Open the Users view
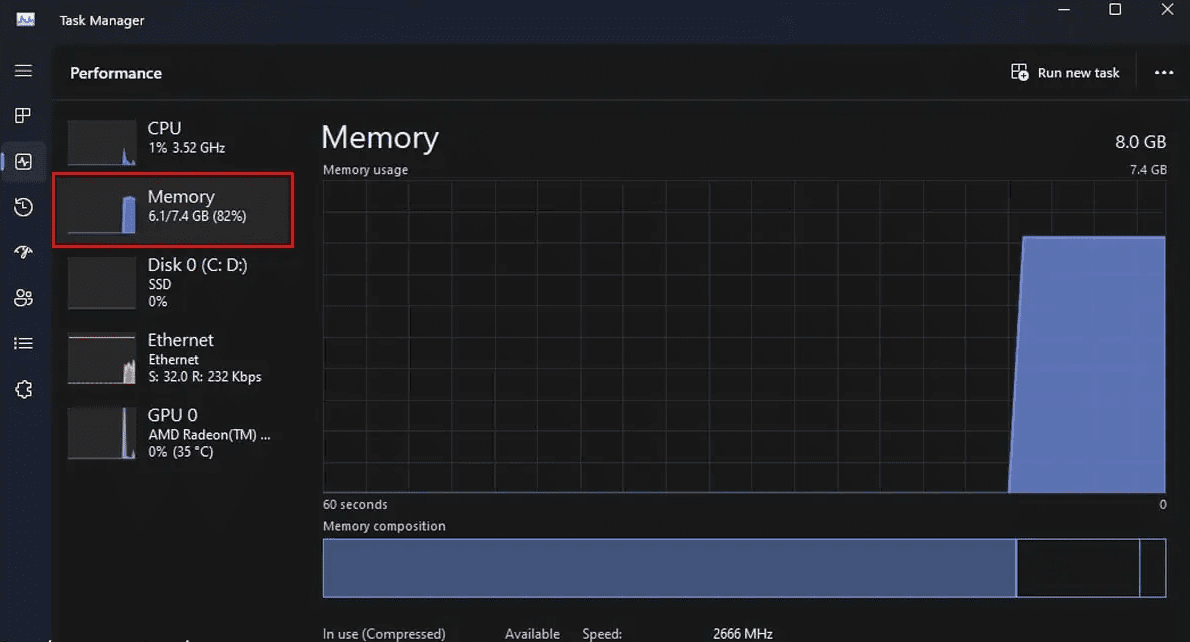 (24, 297)
